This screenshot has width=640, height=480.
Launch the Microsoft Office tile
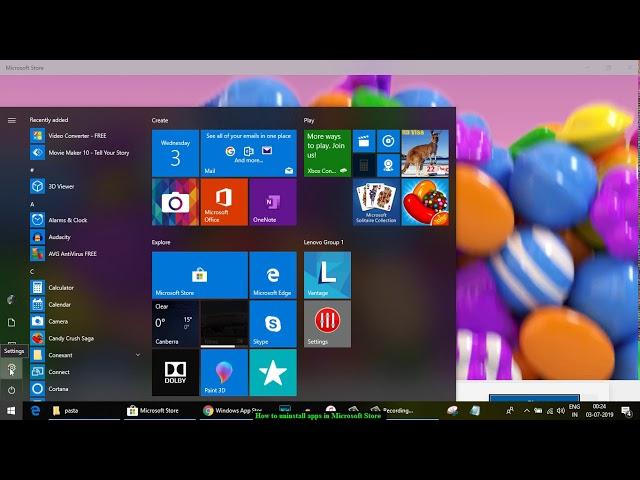[224, 202]
